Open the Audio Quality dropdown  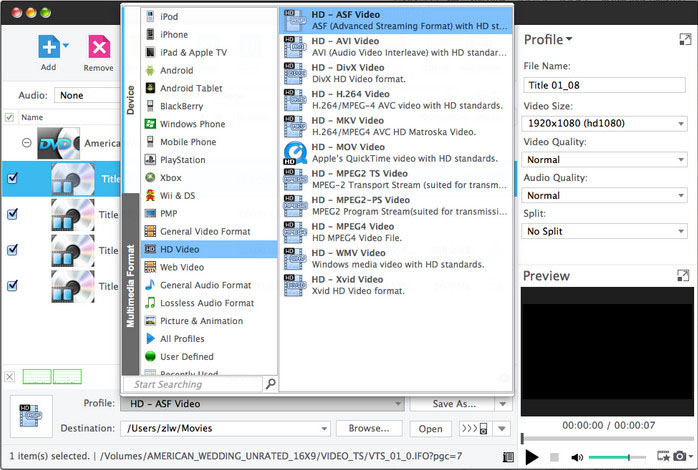(605, 195)
